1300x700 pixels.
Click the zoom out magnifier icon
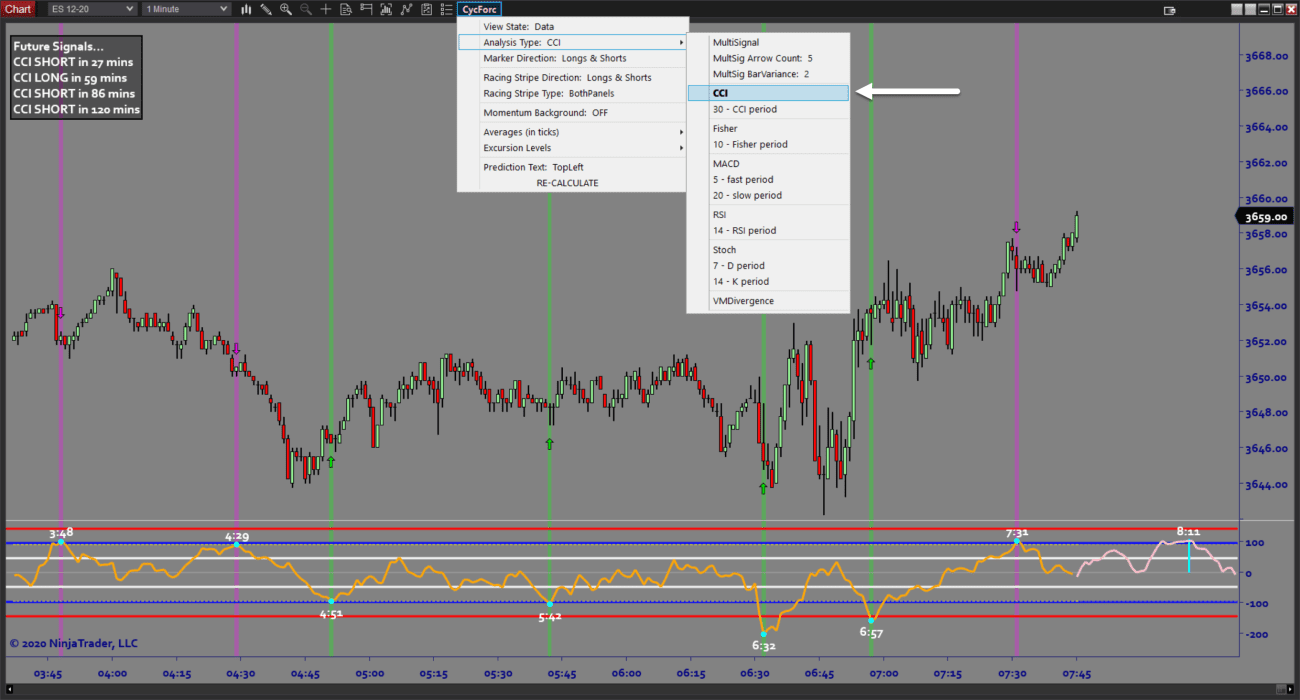[x=306, y=9]
